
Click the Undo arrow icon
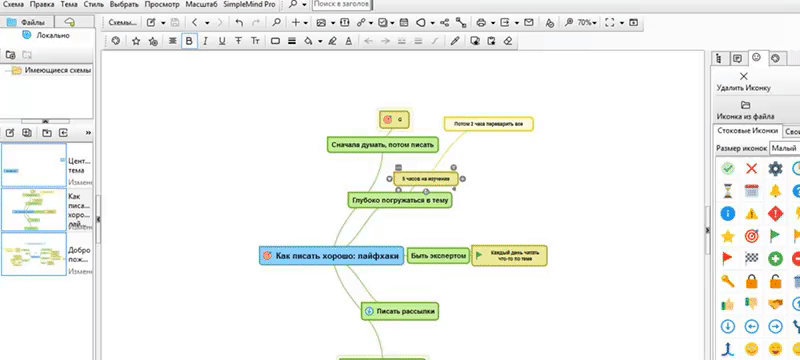239,22
